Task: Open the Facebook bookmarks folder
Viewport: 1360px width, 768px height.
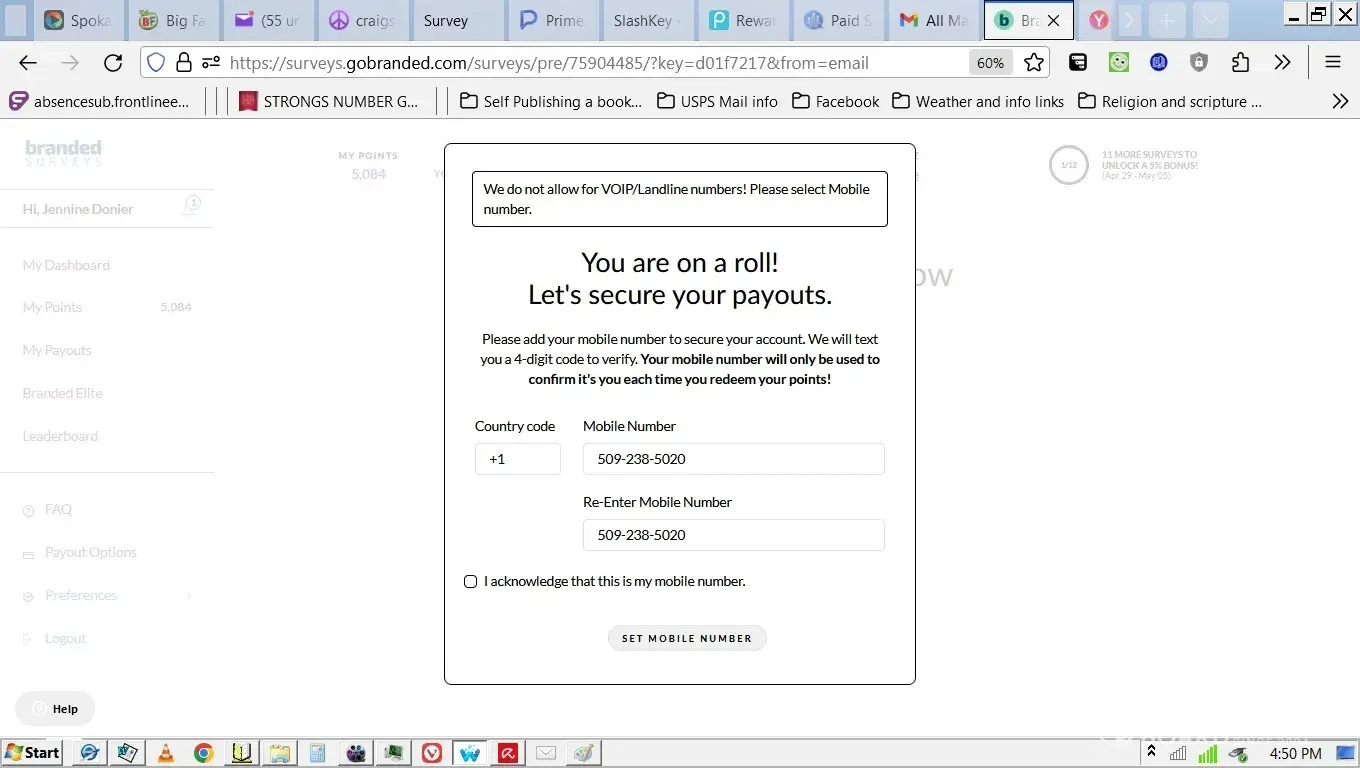Action: point(835,101)
